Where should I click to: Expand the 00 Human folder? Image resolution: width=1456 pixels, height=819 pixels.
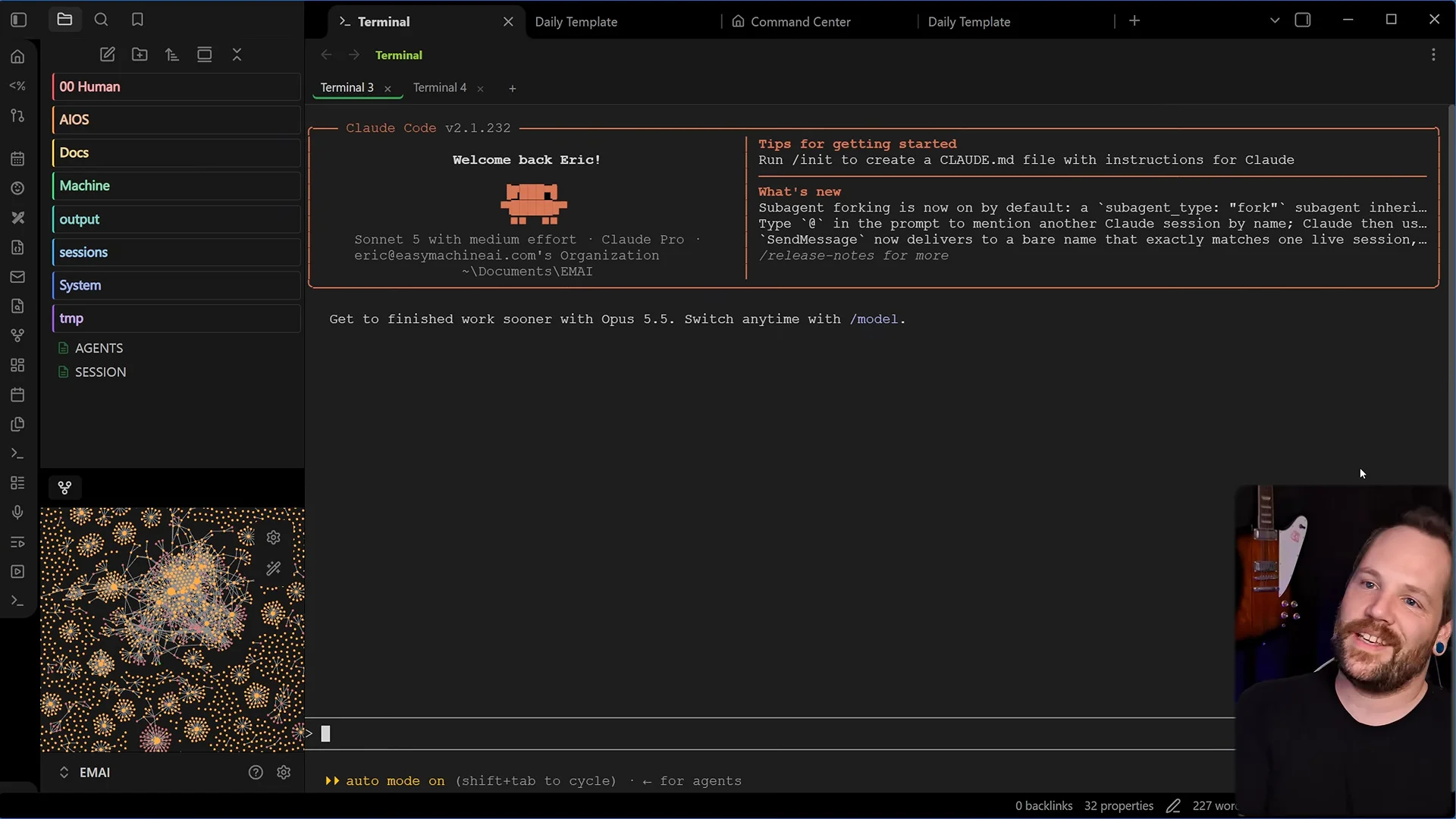pos(176,86)
